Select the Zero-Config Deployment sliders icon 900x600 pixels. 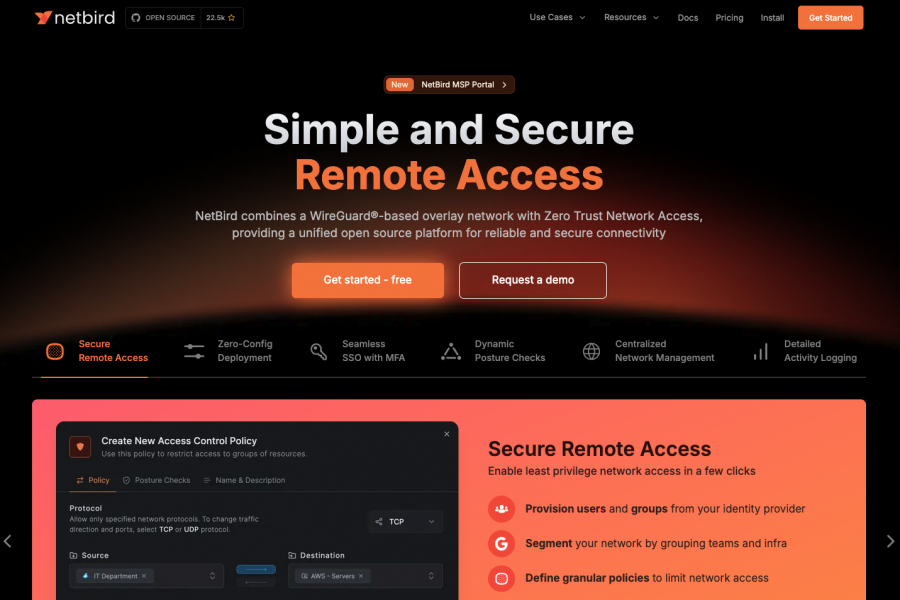point(194,351)
